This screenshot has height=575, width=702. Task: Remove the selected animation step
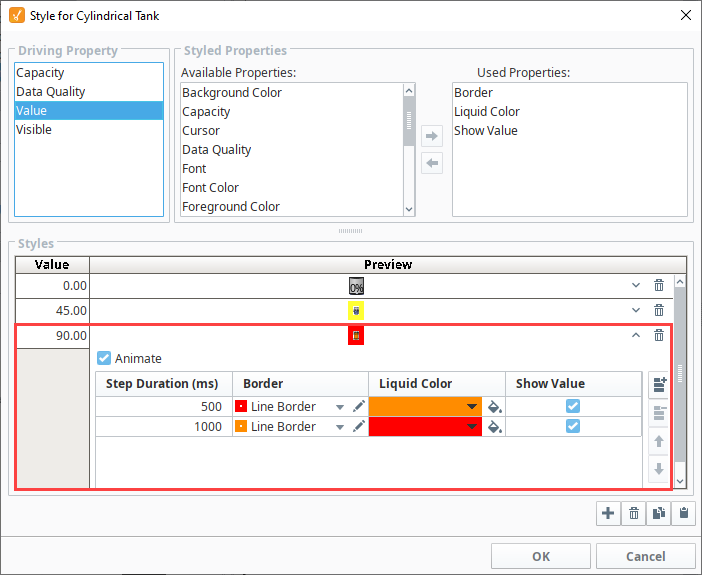pyautogui.click(x=659, y=413)
